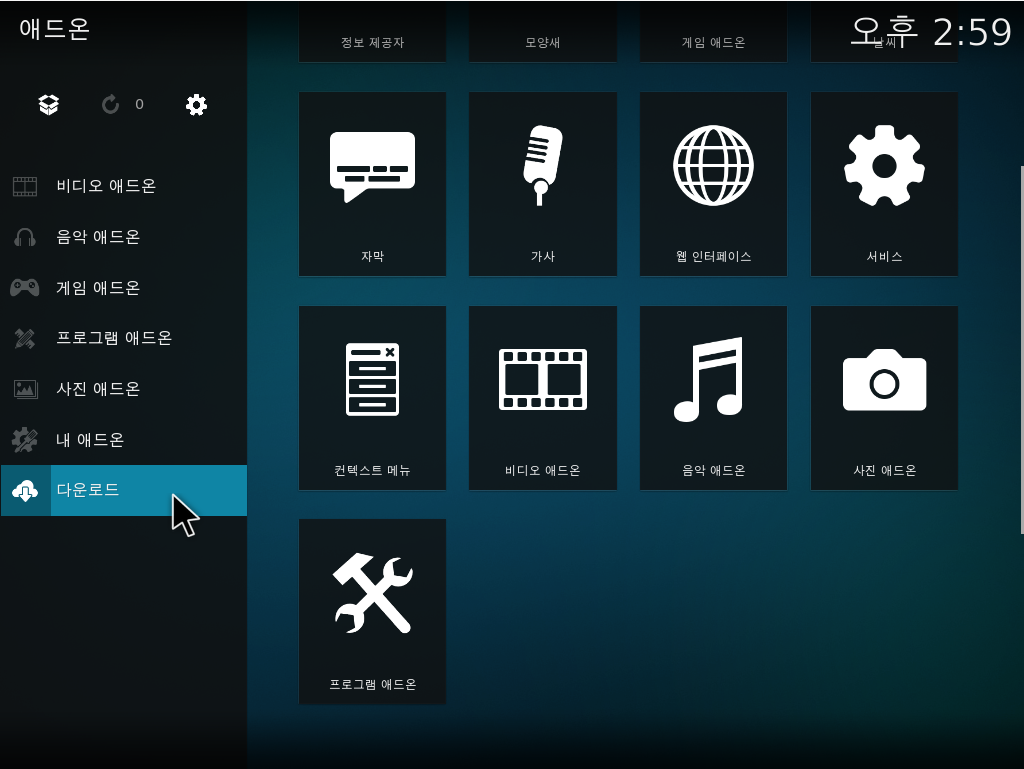Click the vertical scrollbar on right edge
Viewport: 1024px width, 769px height.
coord(1021,350)
